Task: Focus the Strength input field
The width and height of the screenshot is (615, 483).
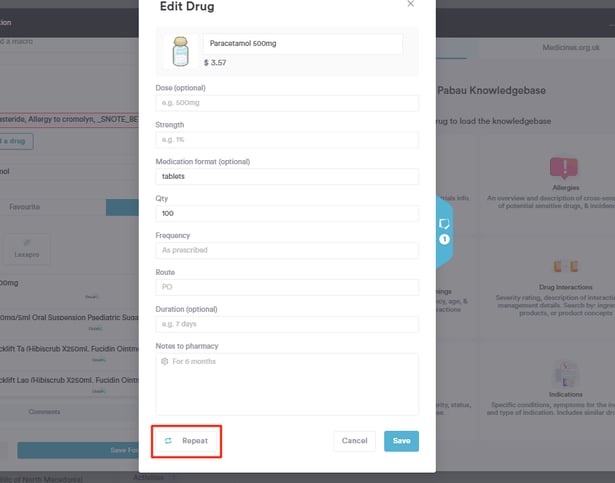Action: coord(287,140)
